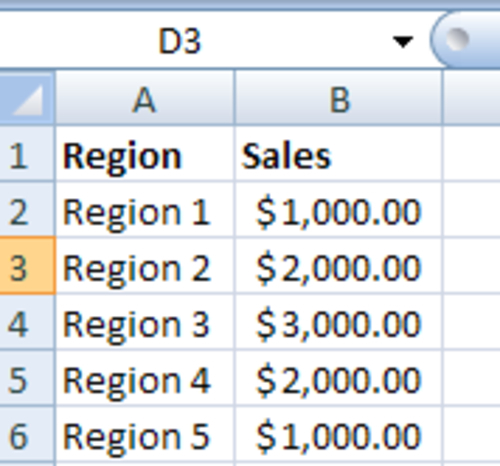Select column A header
The width and height of the screenshot is (500, 466).
point(145,99)
